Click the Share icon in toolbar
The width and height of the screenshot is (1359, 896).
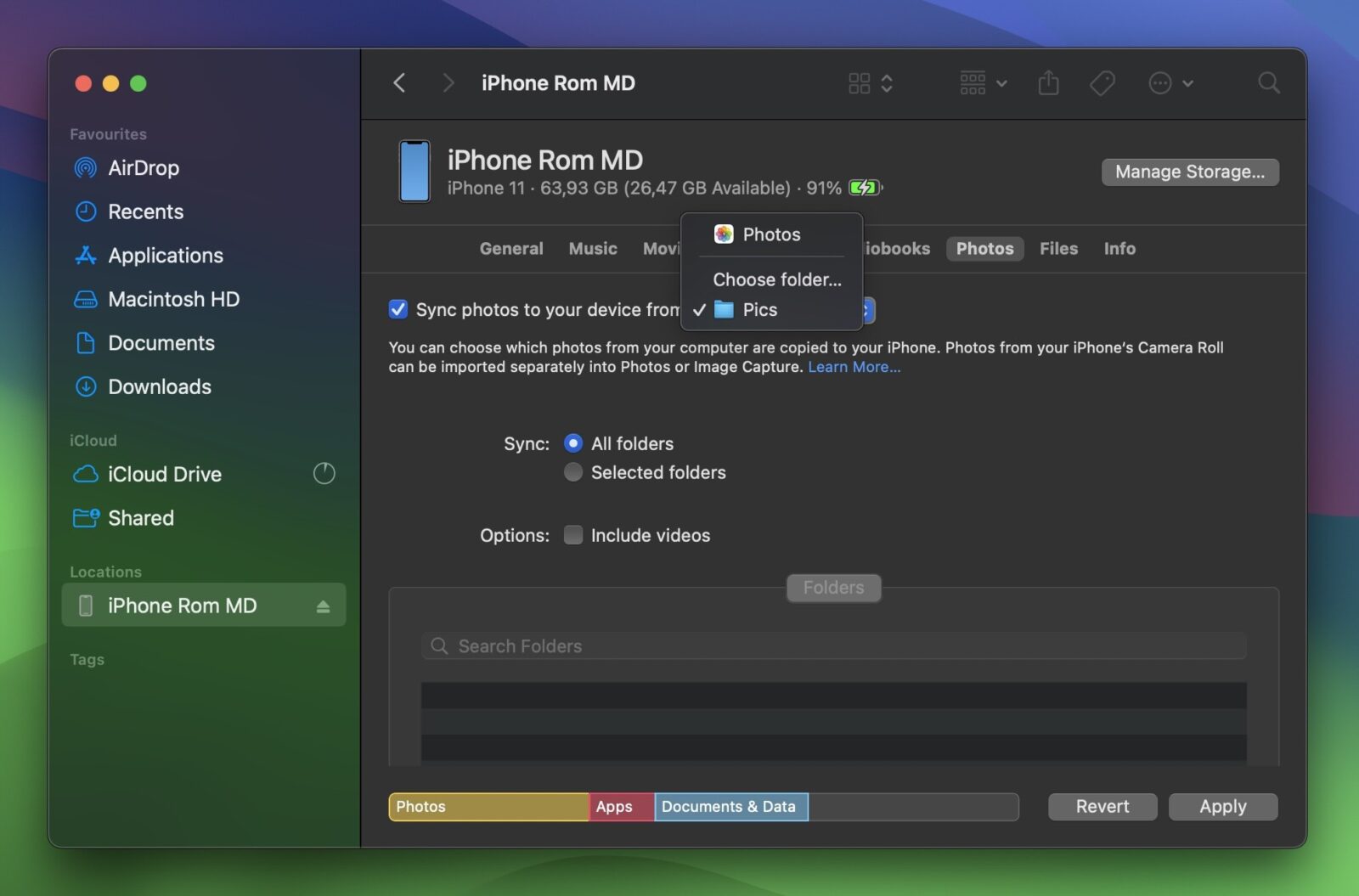pyautogui.click(x=1048, y=83)
